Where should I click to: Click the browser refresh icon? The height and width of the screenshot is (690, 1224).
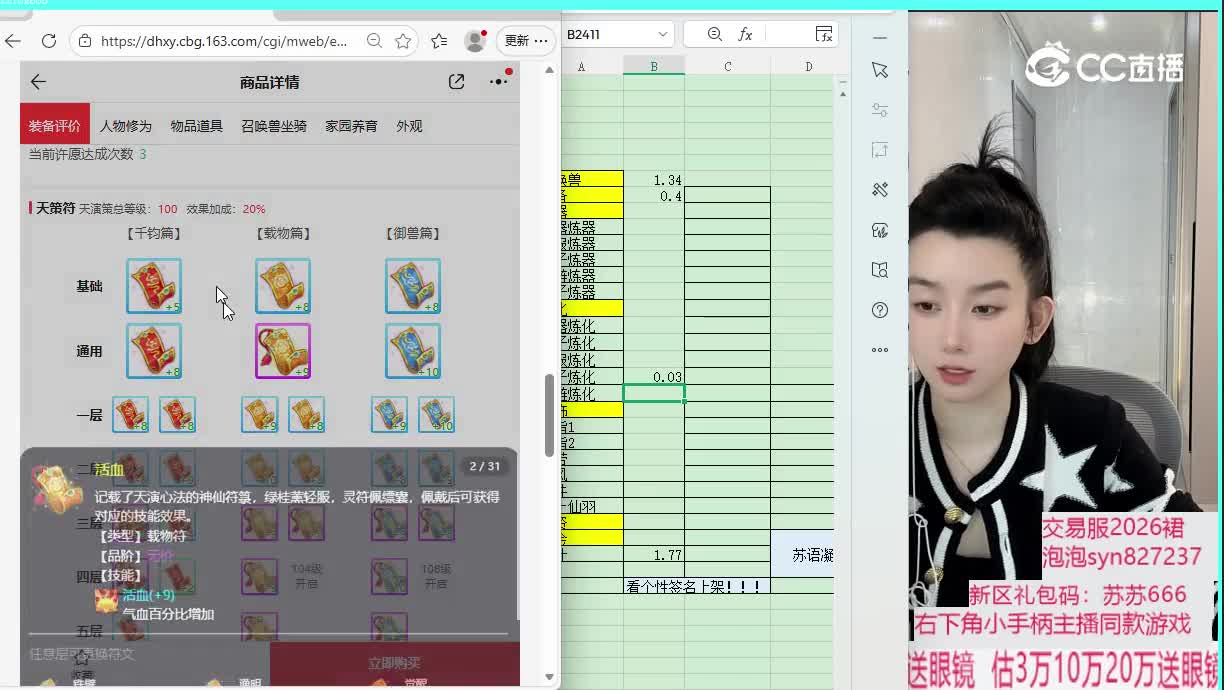48,41
